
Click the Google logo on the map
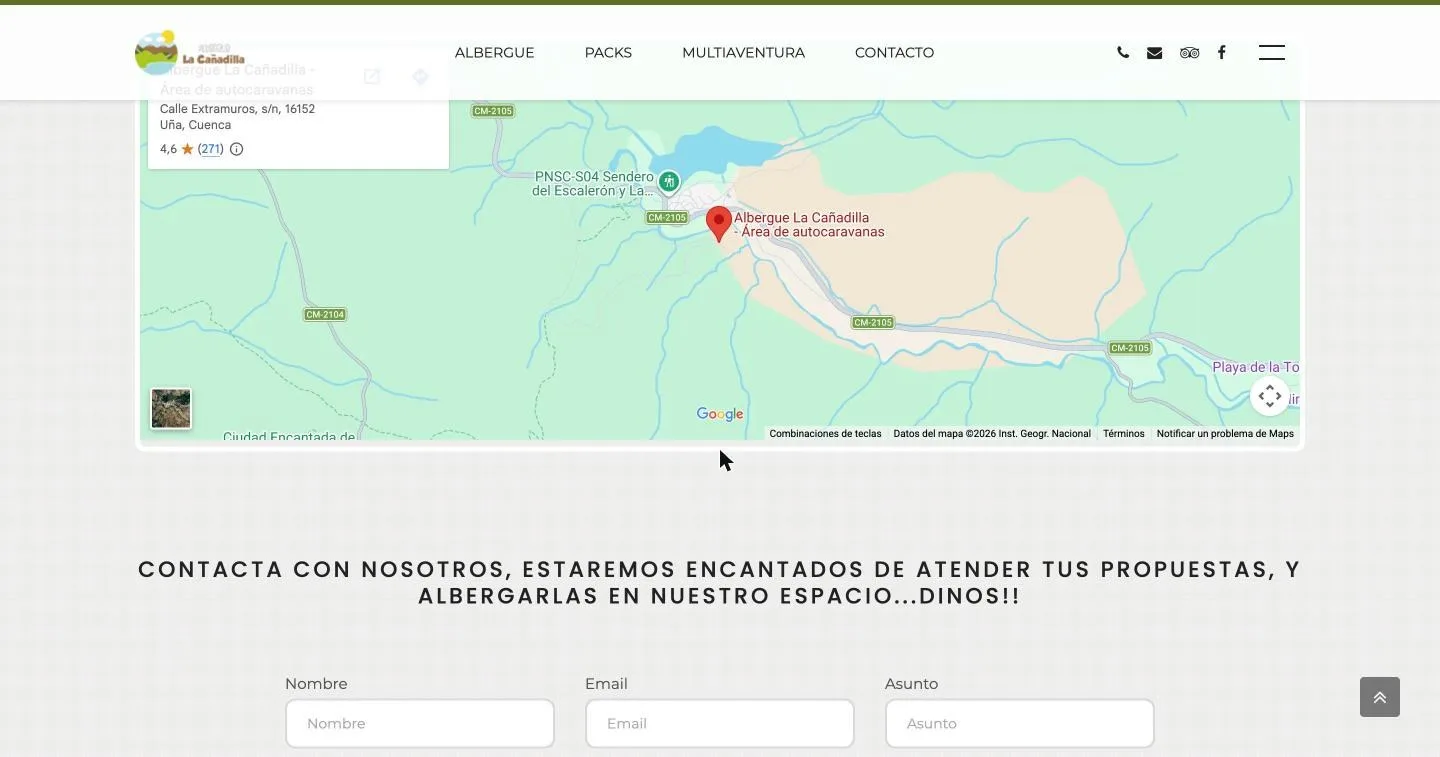(720, 414)
